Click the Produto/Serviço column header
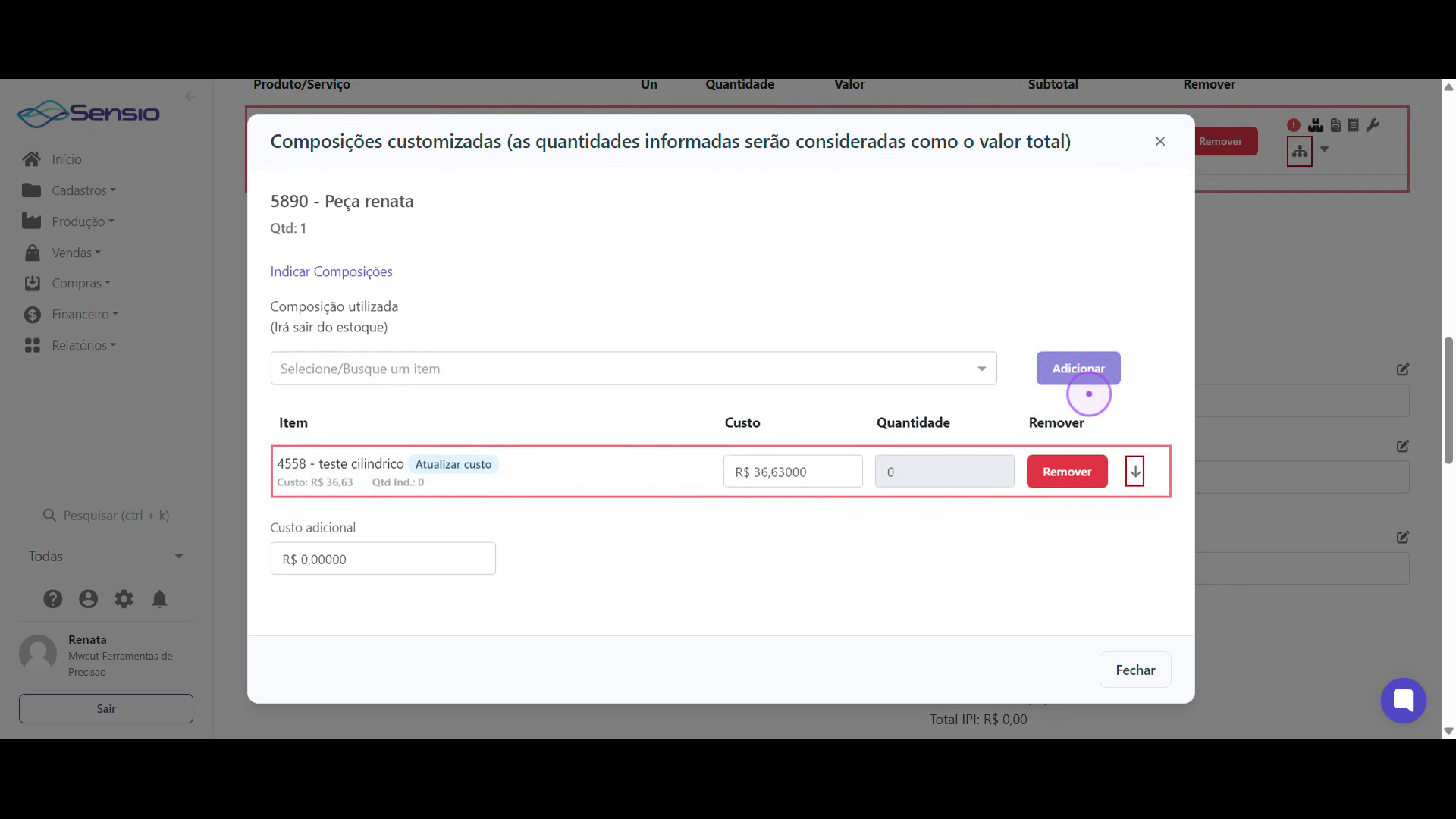 pos(302,84)
